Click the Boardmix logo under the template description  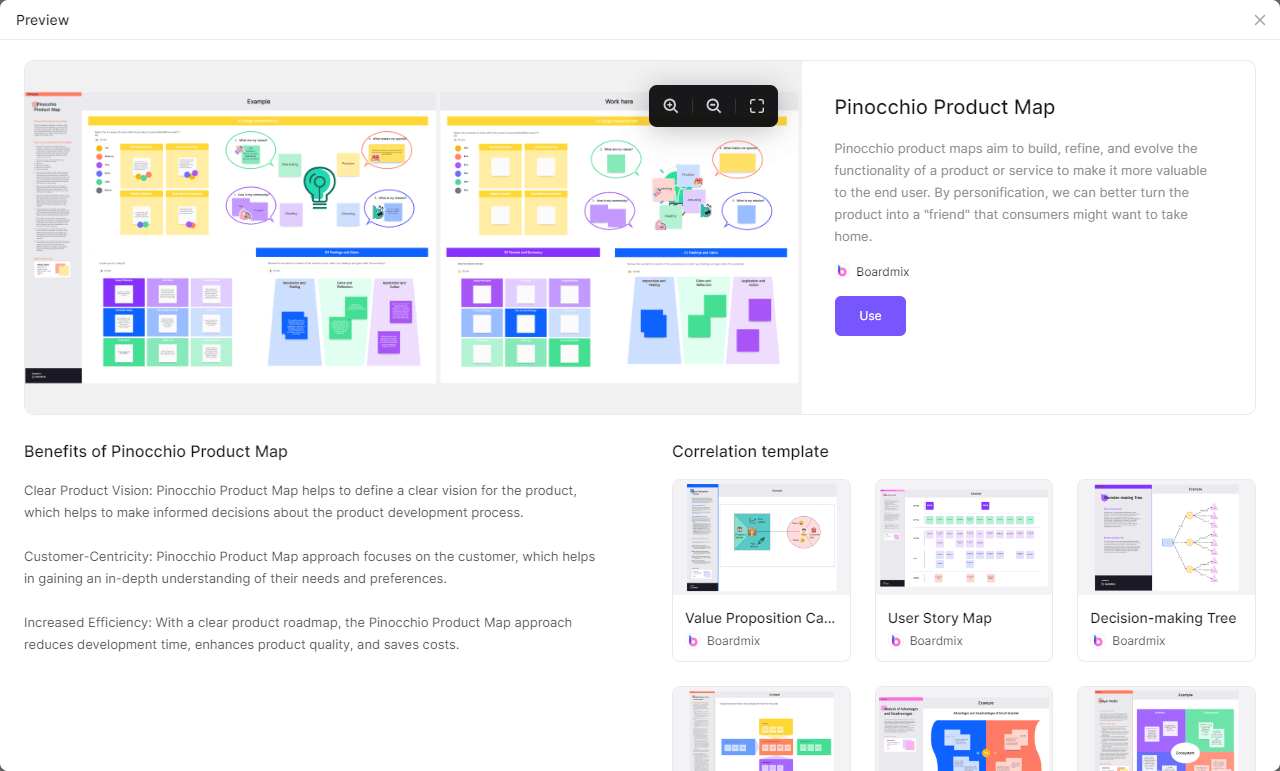pos(842,271)
